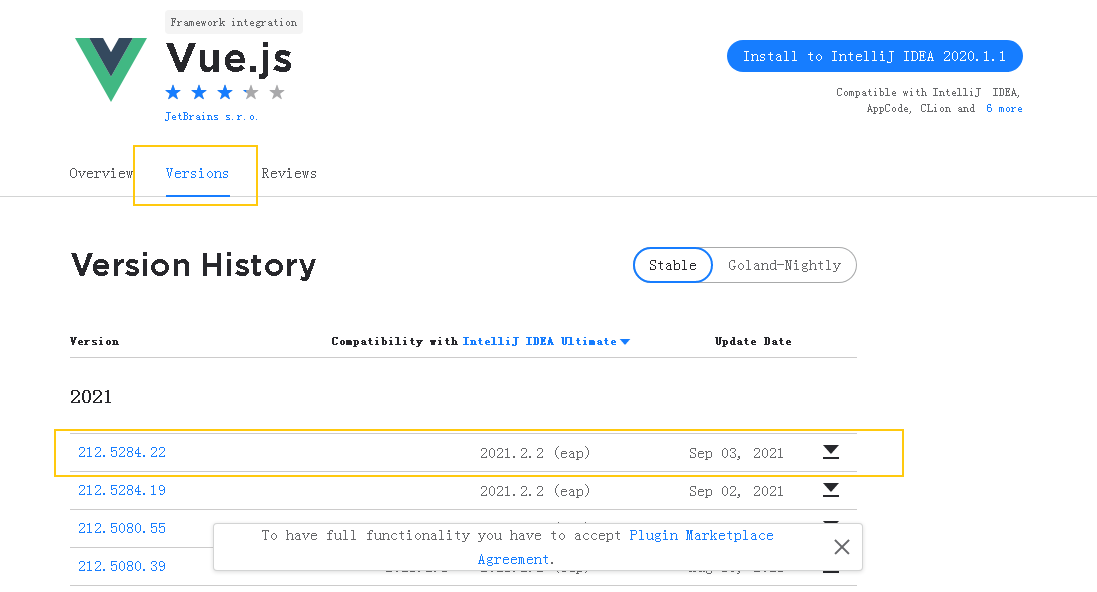Open version 212.5080.55 link
The height and width of the screenshot is (592, 1097).
coord(122,528)
